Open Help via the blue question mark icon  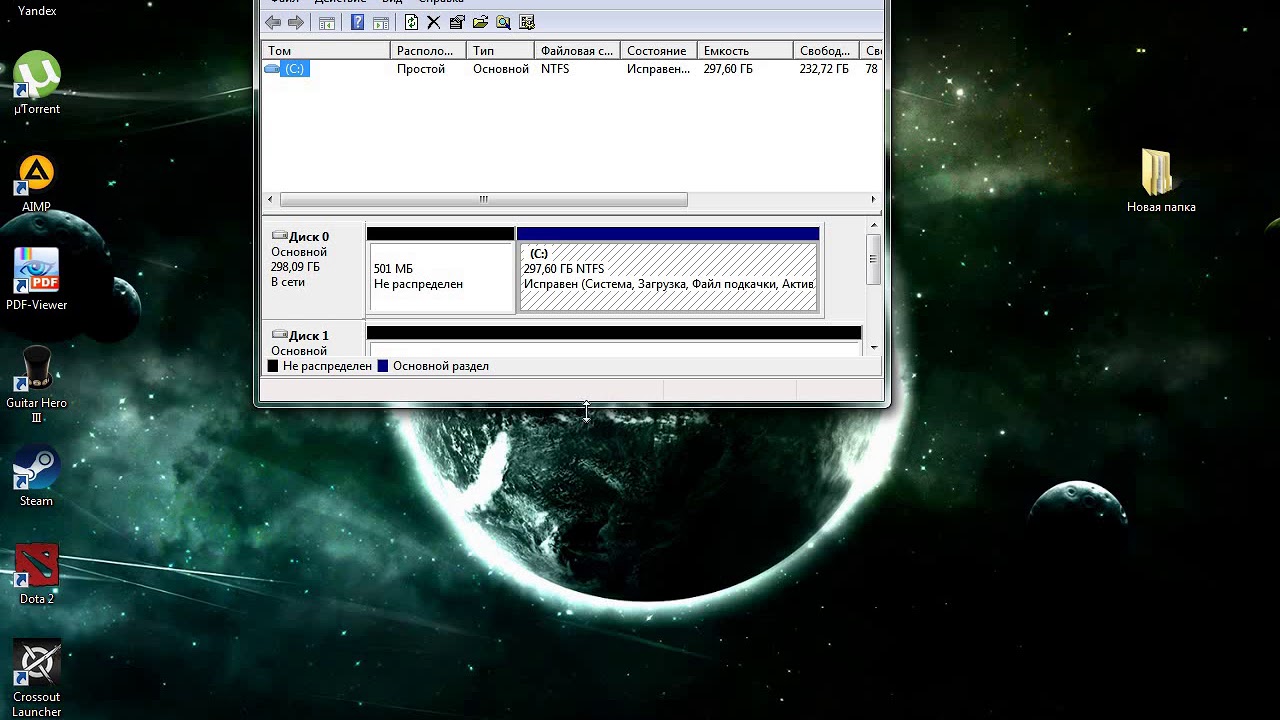pyautogui.click(x=357, y=22)
